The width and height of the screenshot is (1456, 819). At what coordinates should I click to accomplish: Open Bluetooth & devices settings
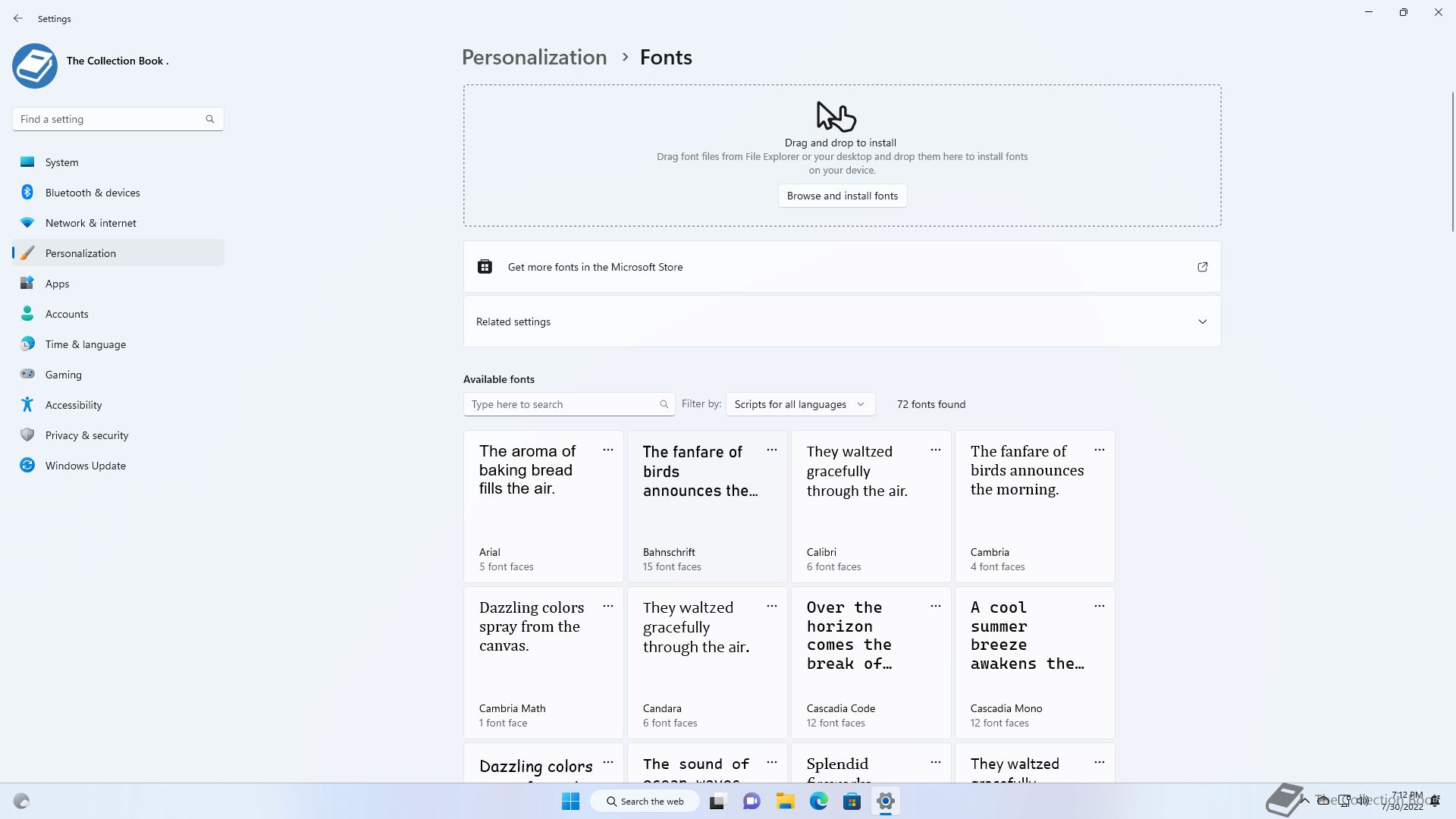(118, 193)
